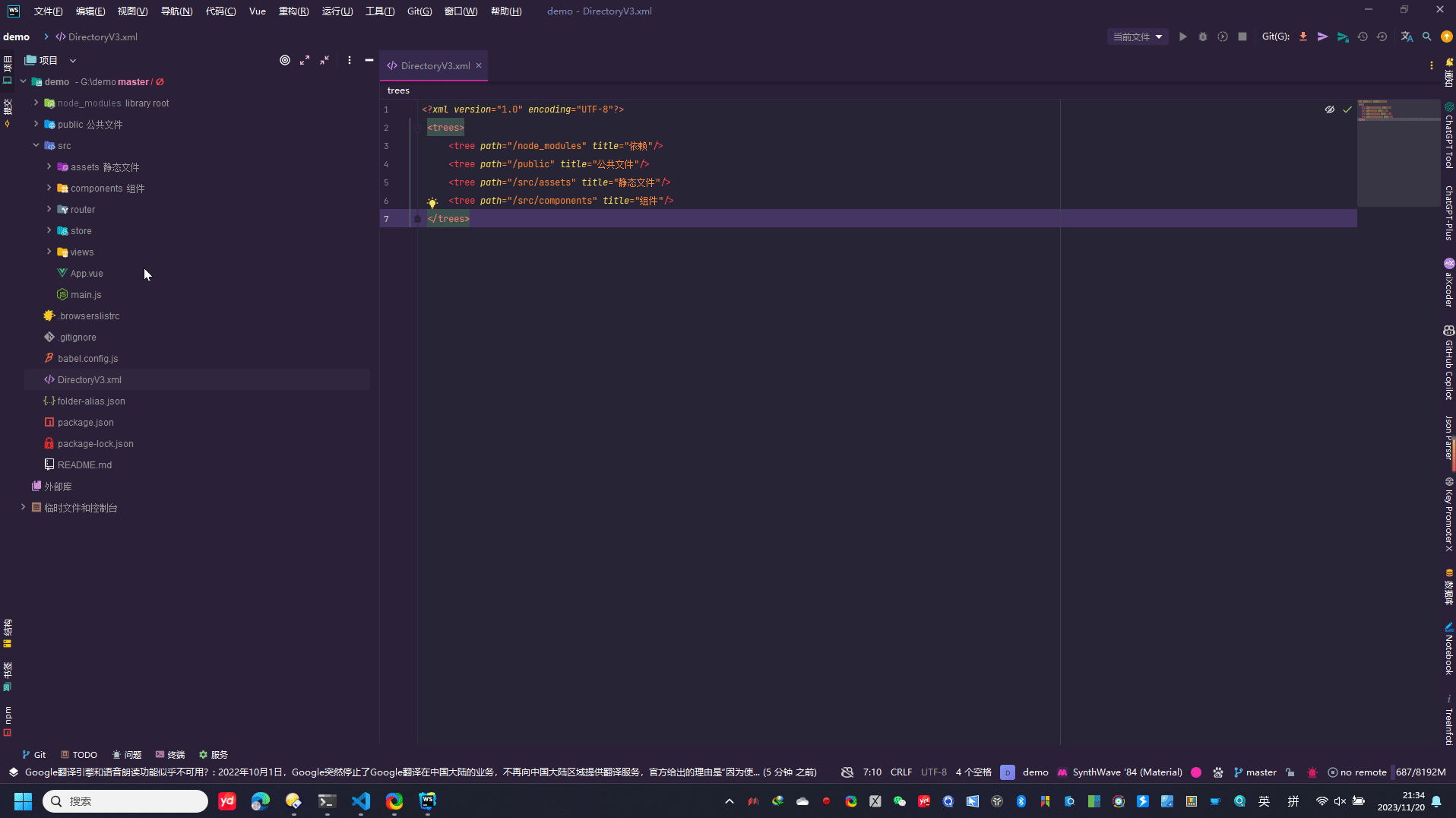
Task: Hide the project tool window
Action: (369, 60)
